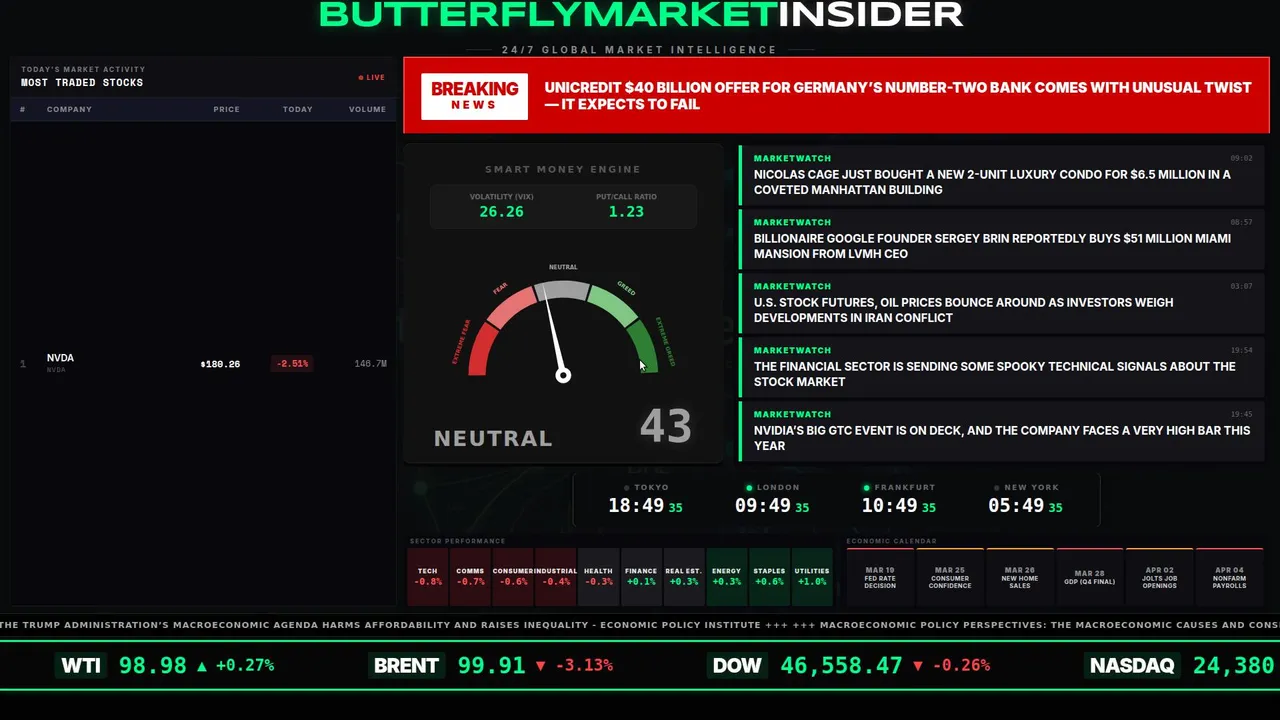Open the U.S. stock futures Iran headline

click(x=1003, y=302)
